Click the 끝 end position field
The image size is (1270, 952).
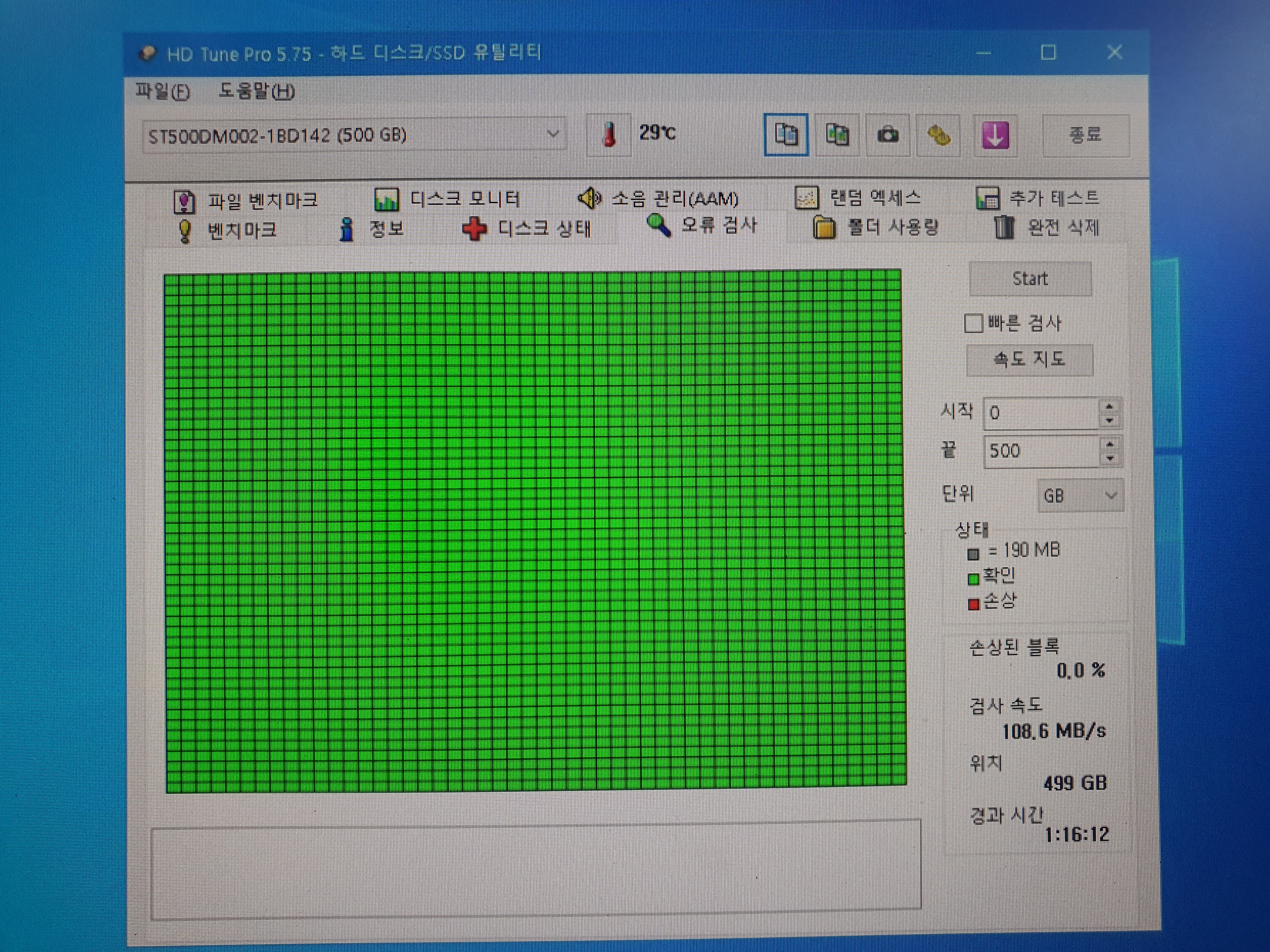click(1042, 451)
